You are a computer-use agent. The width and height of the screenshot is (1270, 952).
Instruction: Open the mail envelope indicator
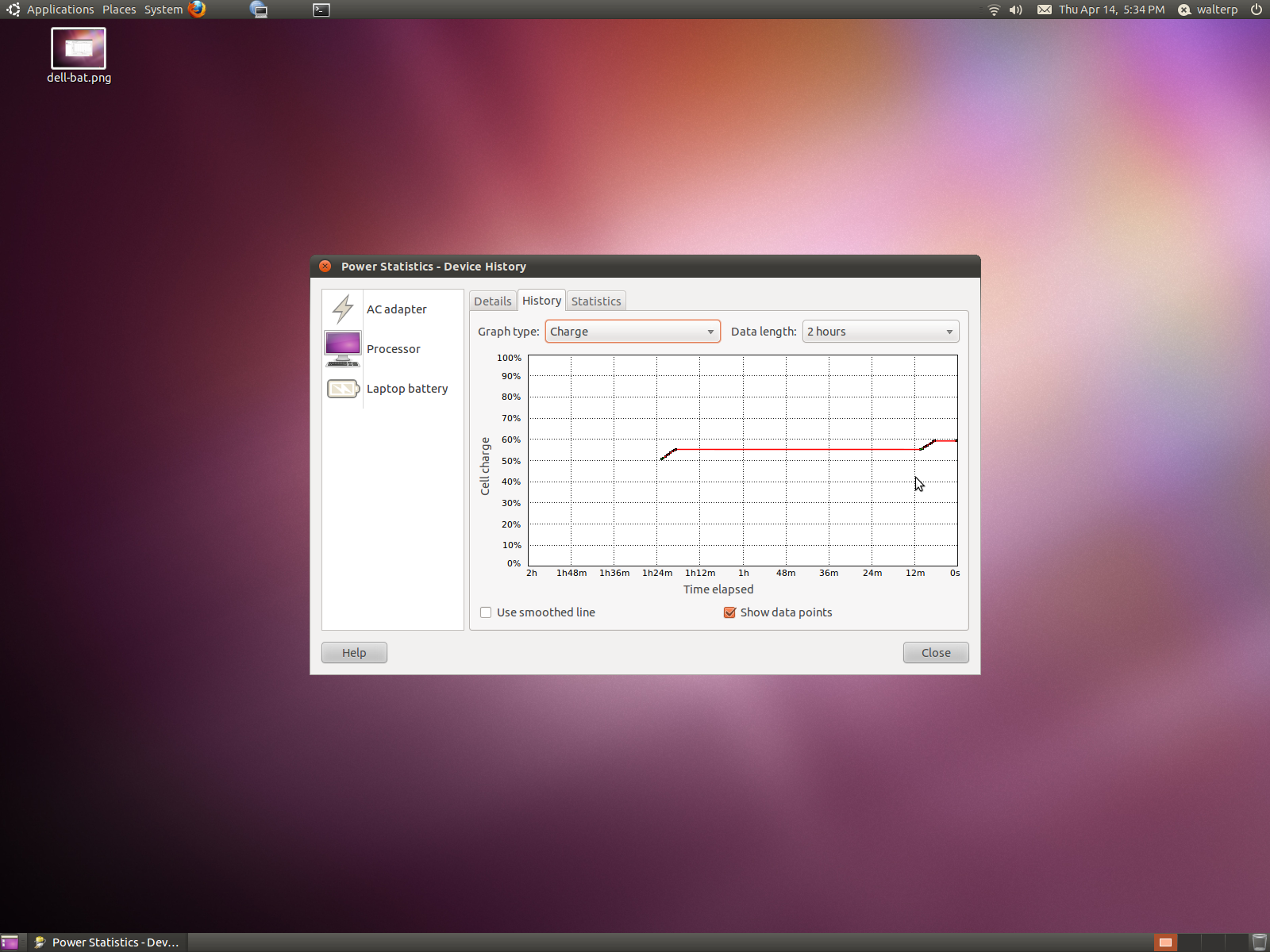[1045, 10]
